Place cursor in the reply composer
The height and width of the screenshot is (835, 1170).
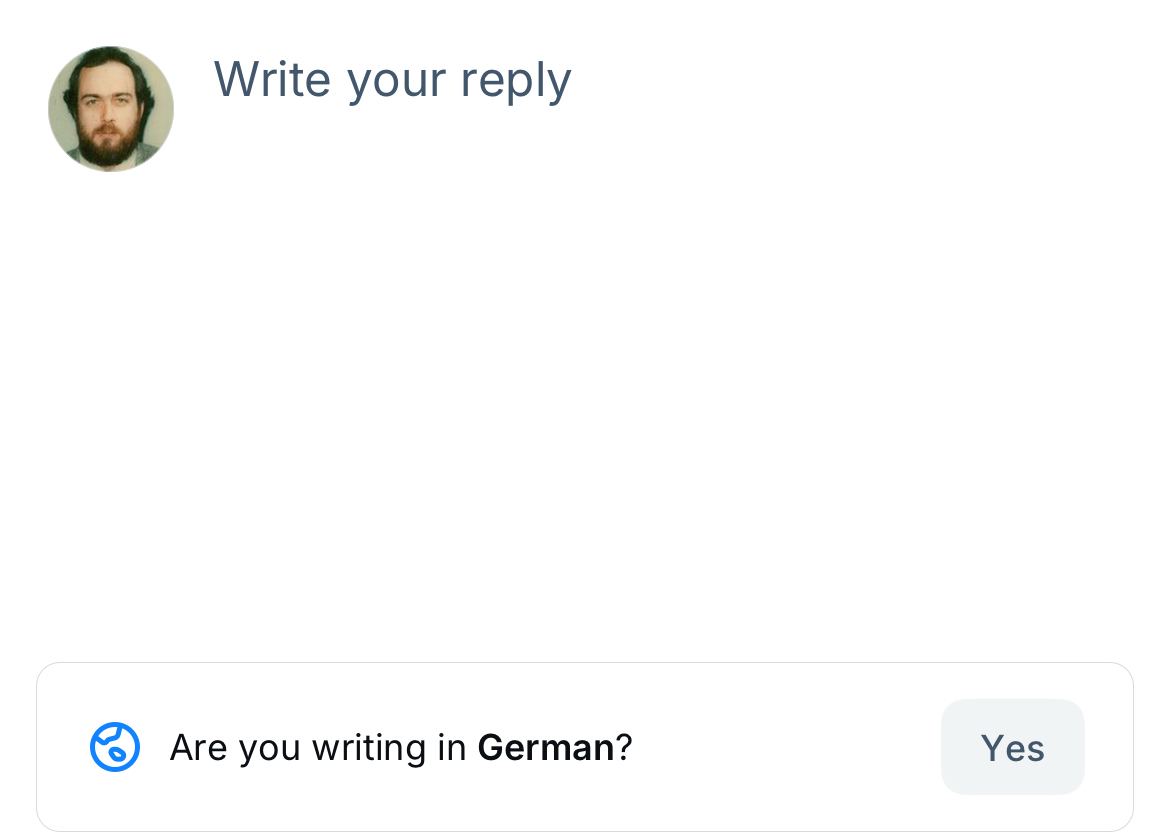[600, 300]
